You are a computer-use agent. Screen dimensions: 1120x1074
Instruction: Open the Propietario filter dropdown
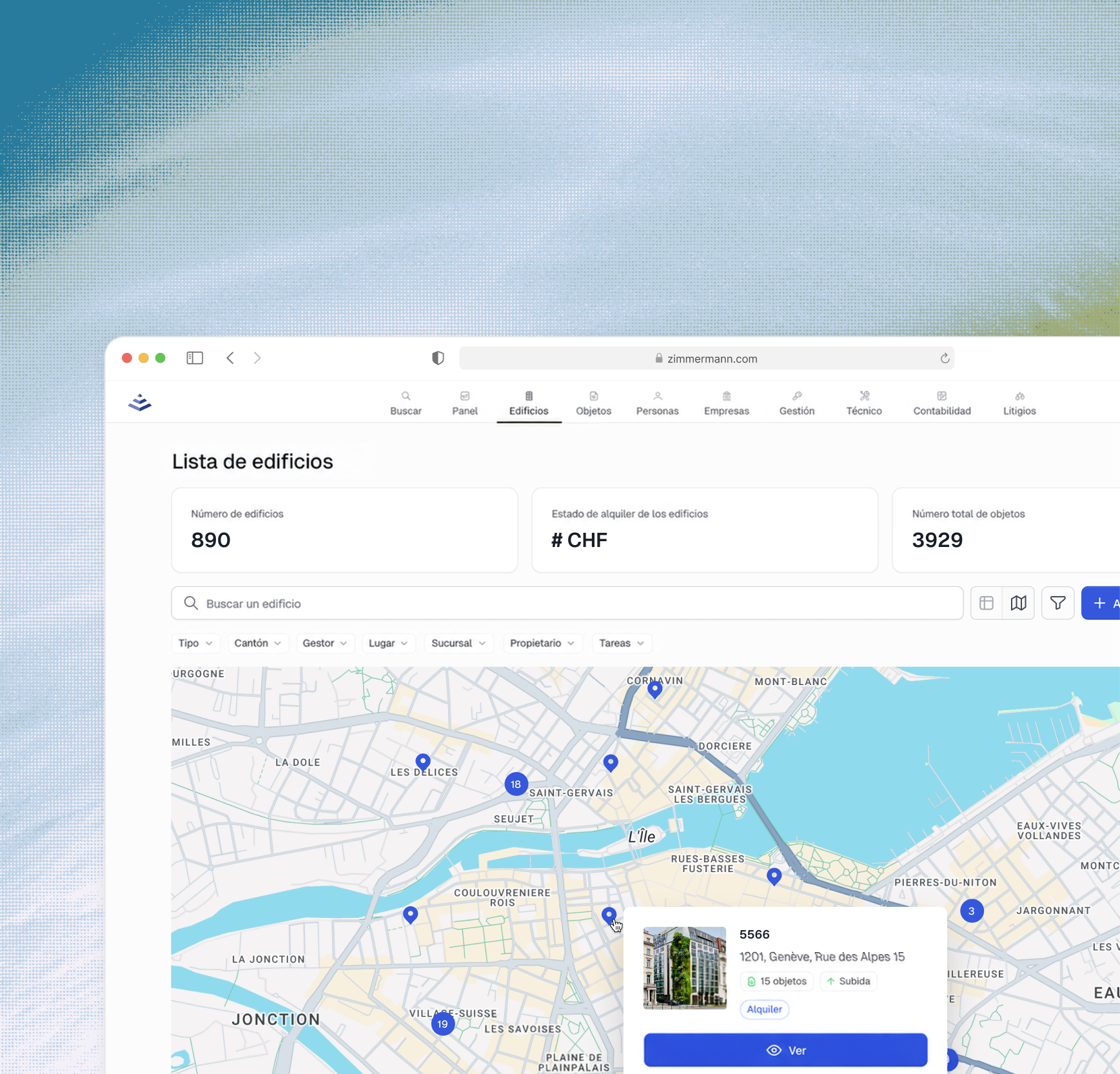pos(542,643)
